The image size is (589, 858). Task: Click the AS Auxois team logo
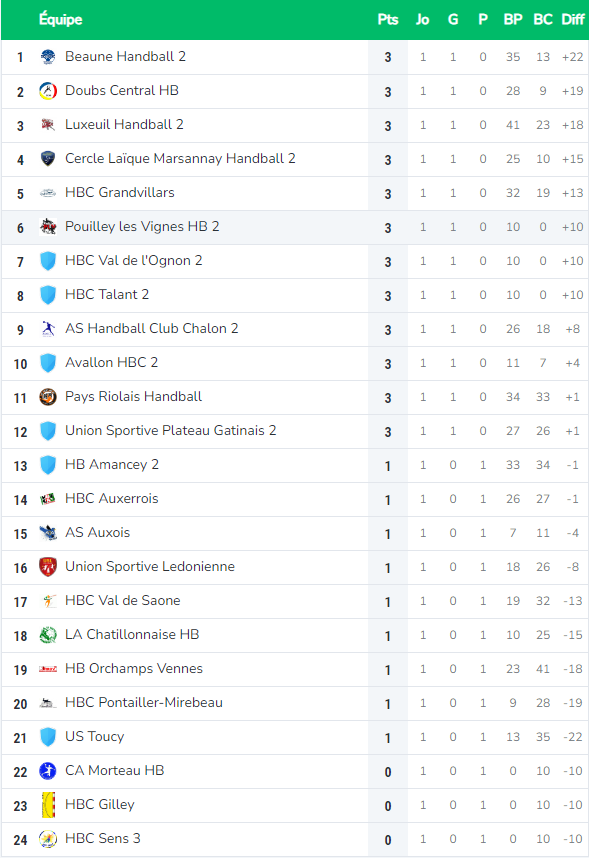click(48, 533)
